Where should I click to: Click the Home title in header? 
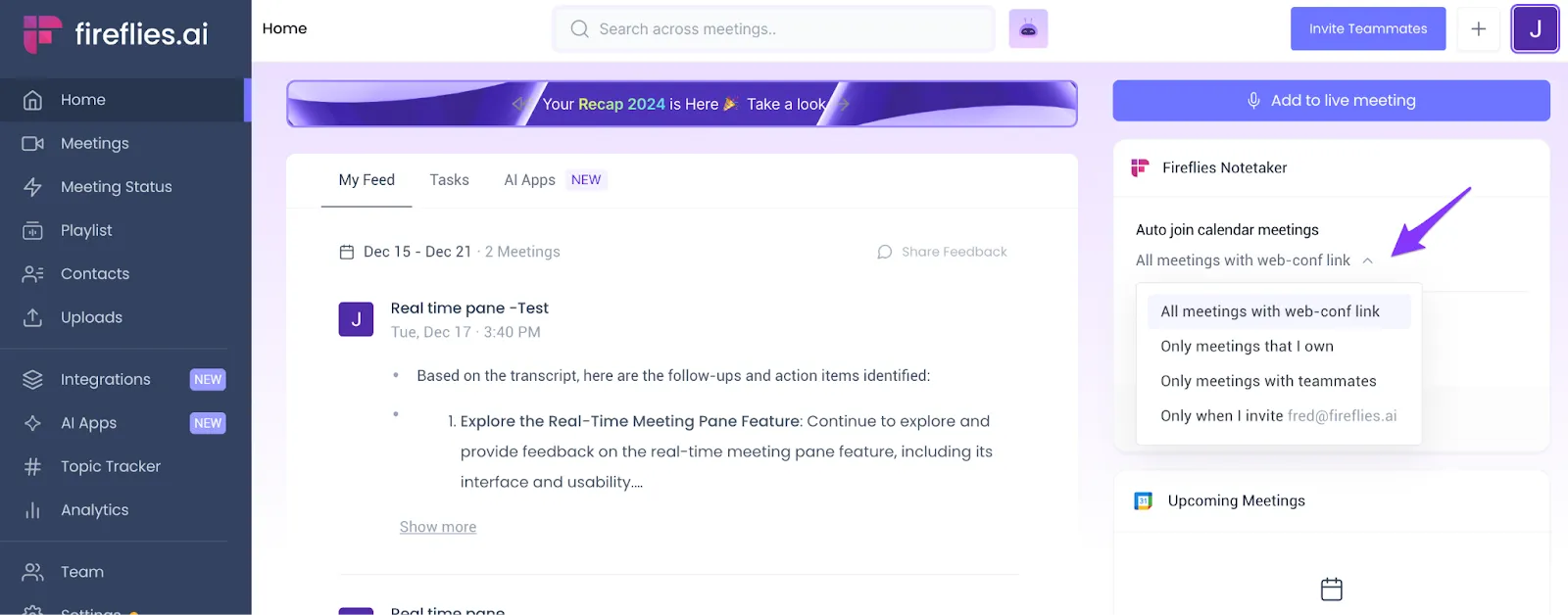284,28
